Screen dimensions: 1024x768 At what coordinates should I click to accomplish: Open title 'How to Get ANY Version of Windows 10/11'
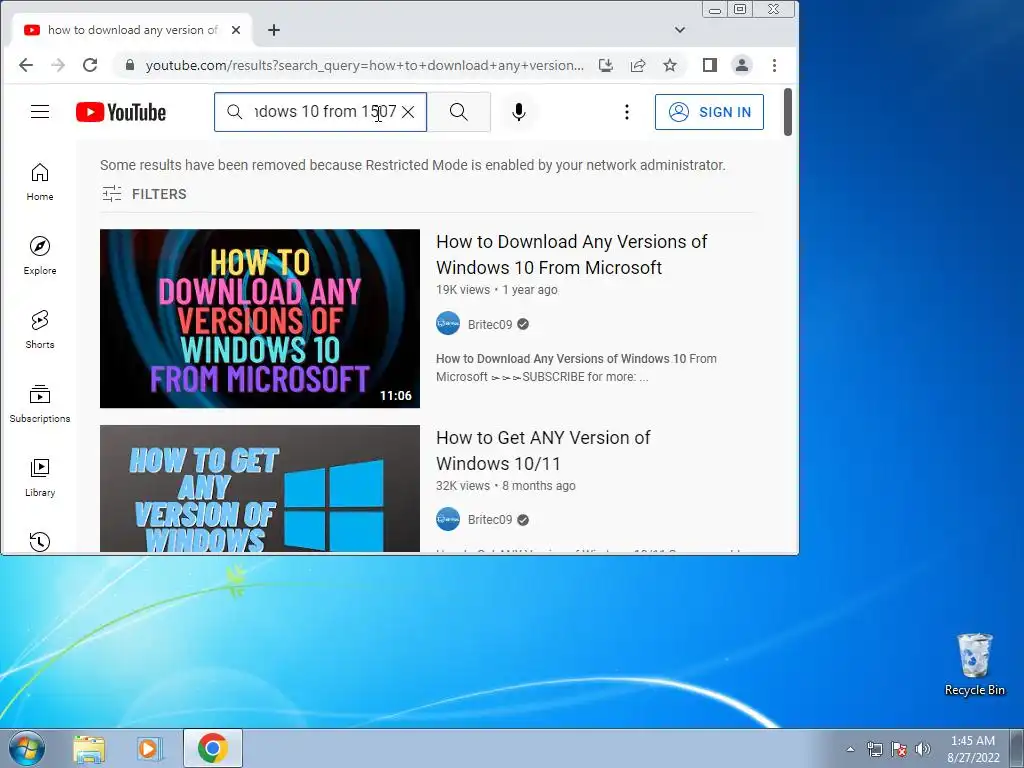click(x=543, y=451)
